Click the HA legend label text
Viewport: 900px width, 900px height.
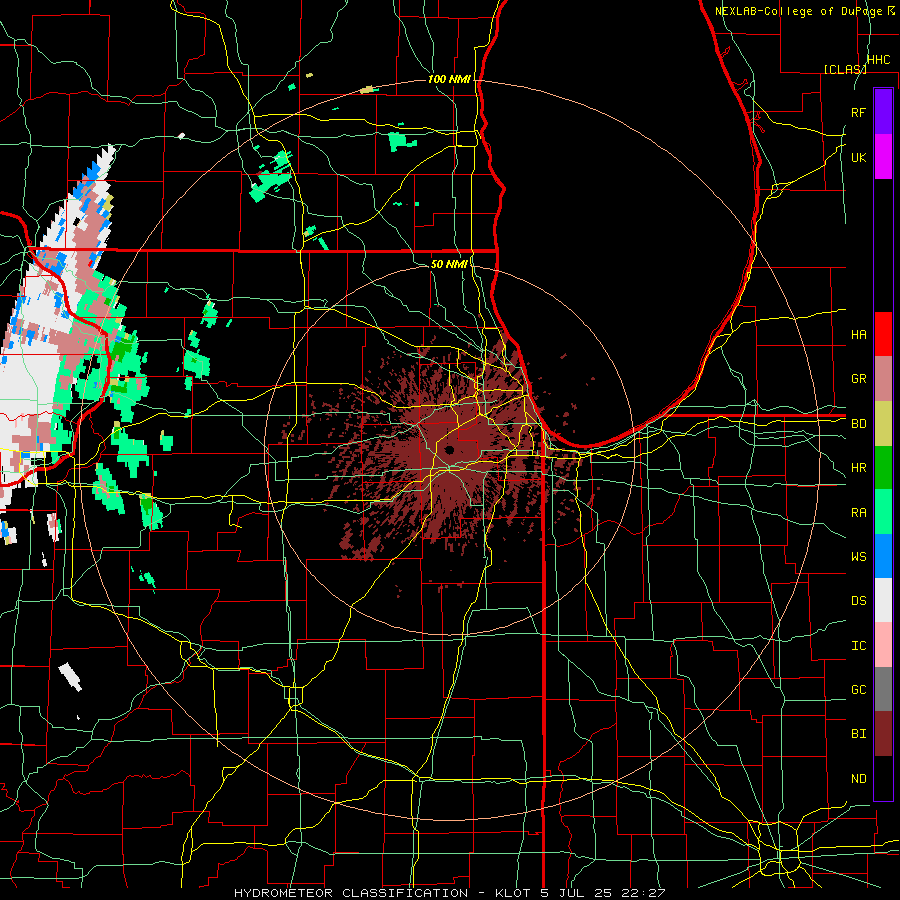coord(859,334)
